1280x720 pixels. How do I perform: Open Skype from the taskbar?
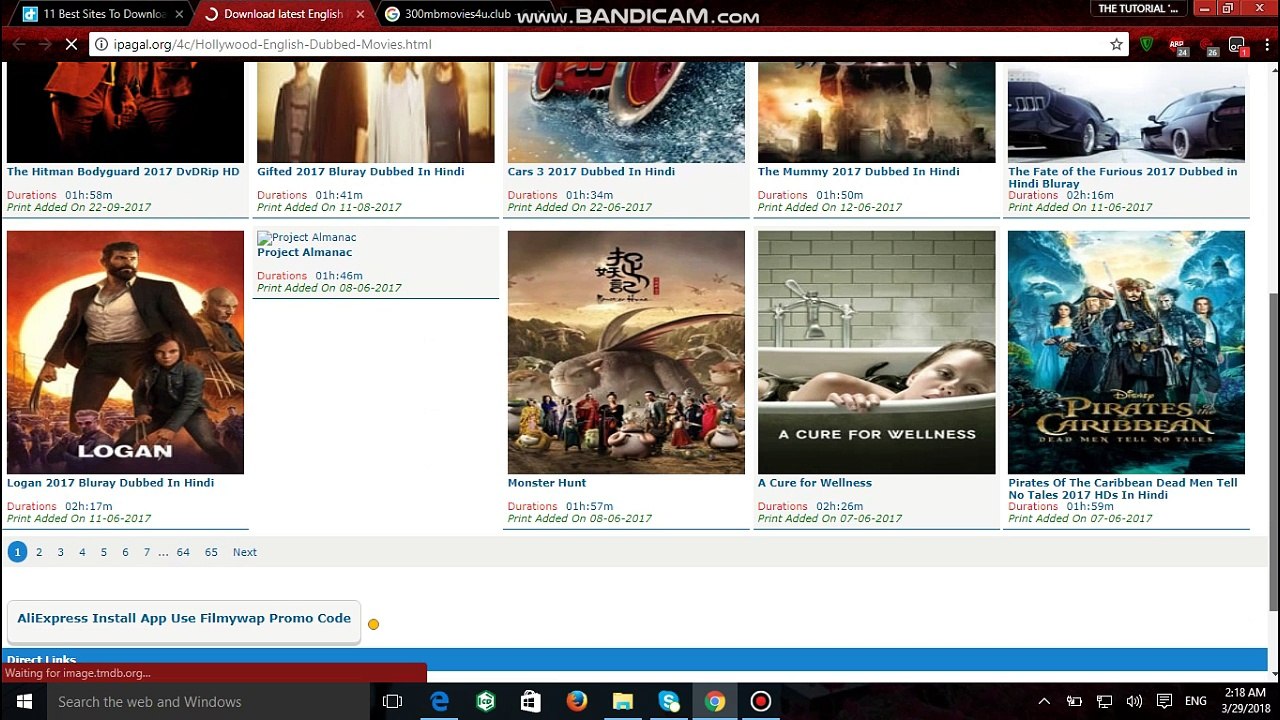669,701
